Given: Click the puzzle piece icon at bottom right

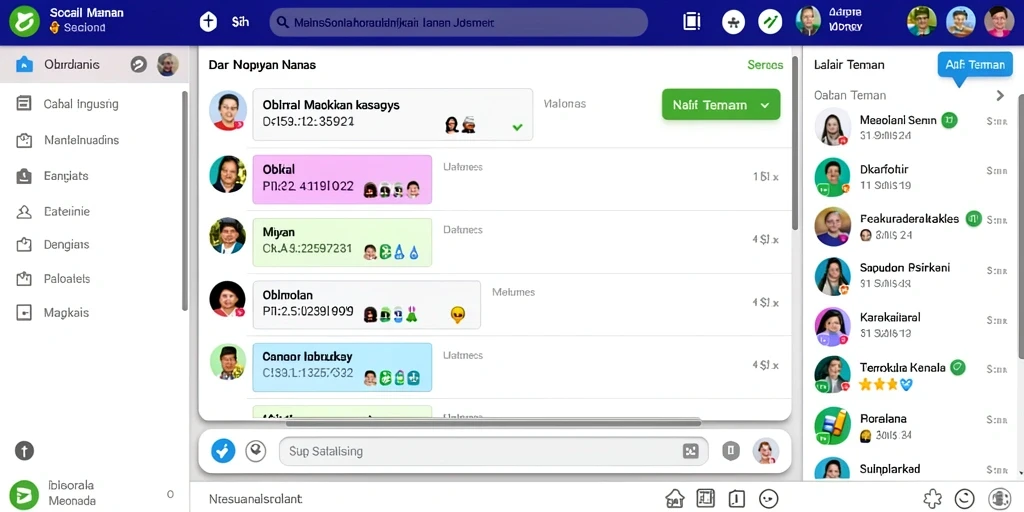Looking at the screenshot, I should coord(933,498).
